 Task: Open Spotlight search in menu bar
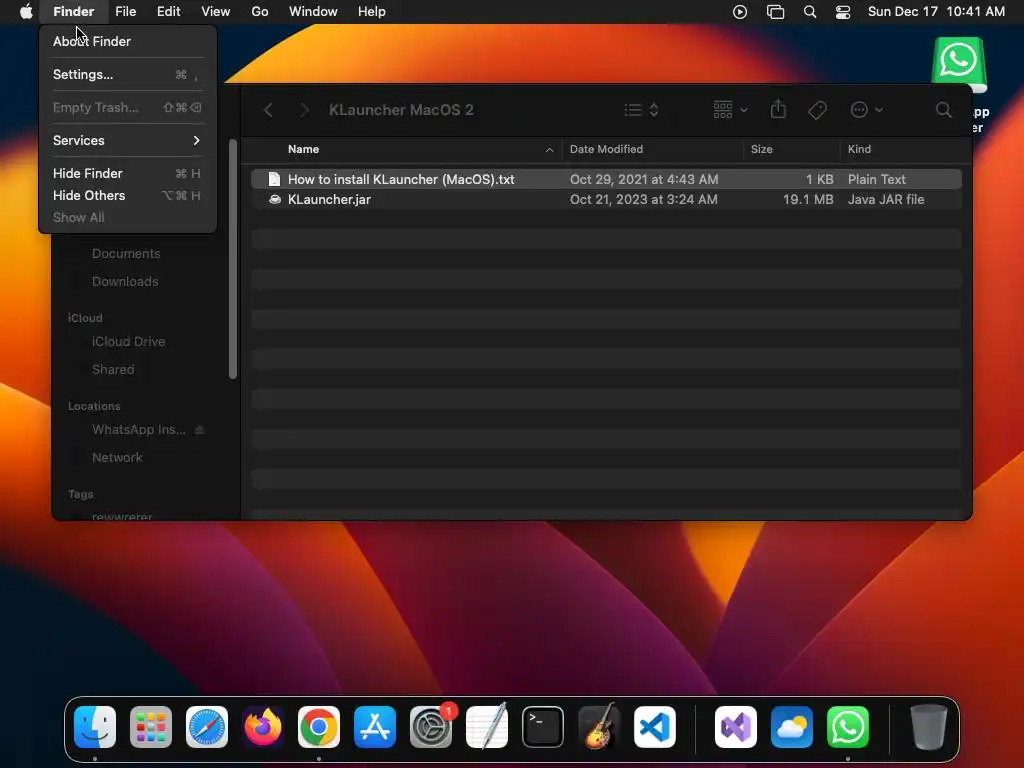point(810,12)
